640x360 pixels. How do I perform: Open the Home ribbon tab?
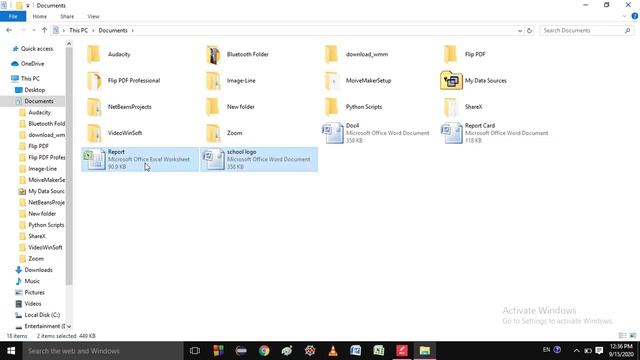coord(40,16)
